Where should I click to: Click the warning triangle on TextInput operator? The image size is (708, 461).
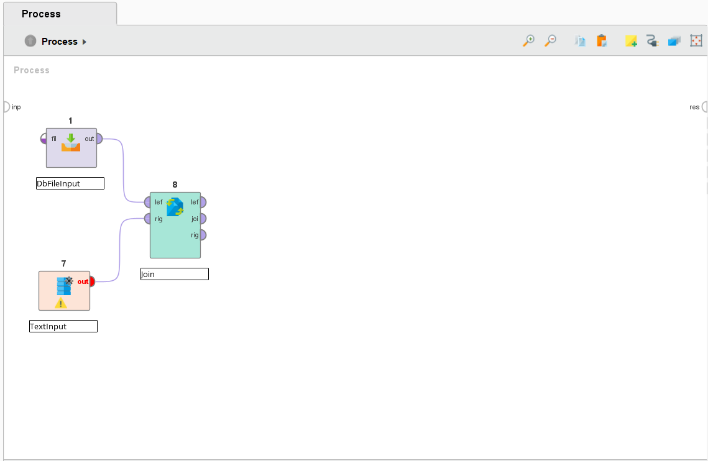pyautogui.click(x=60, y=302)
